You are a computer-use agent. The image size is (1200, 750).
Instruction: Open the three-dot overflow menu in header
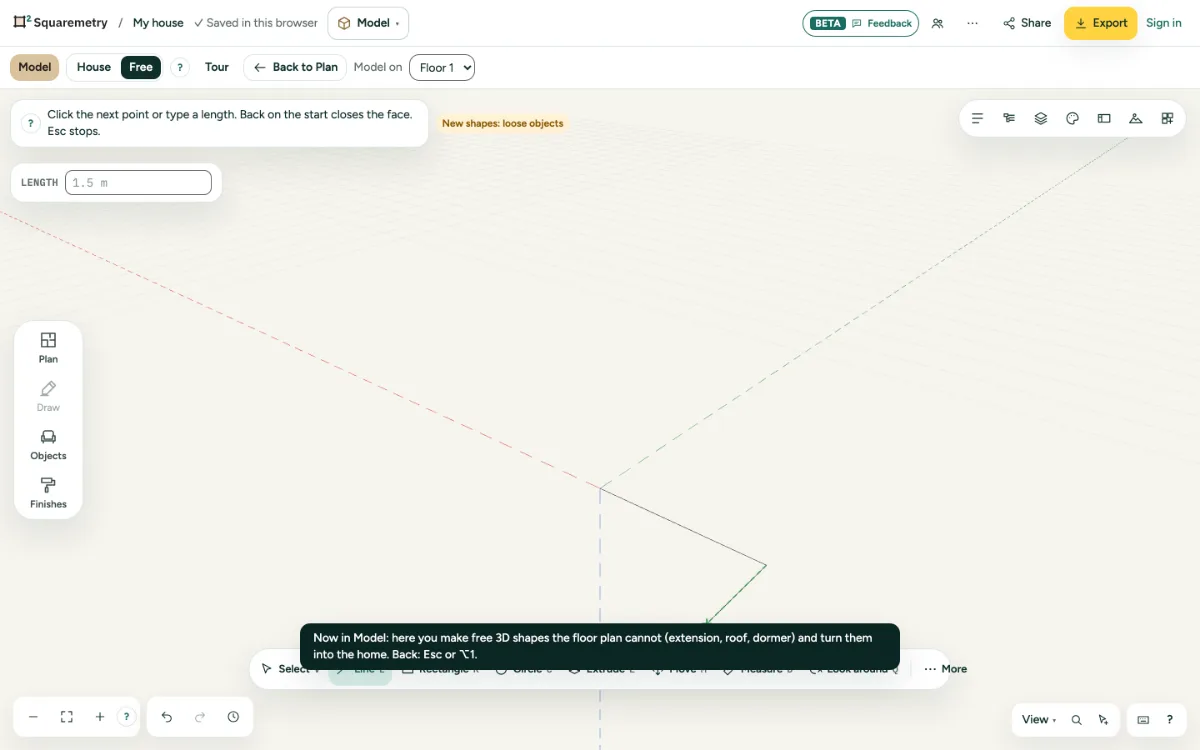tap(972, 23)
